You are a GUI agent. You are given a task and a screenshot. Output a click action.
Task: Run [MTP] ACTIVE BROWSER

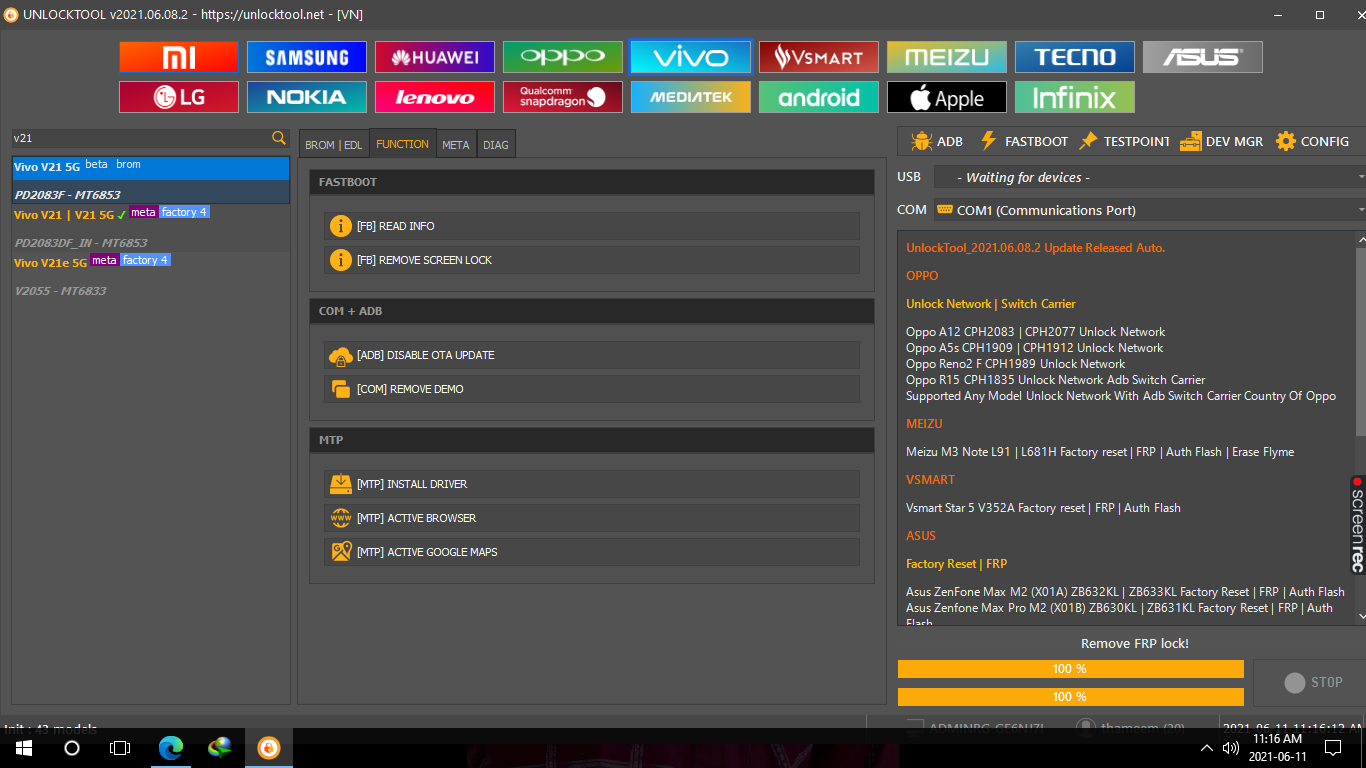[592, 518]
